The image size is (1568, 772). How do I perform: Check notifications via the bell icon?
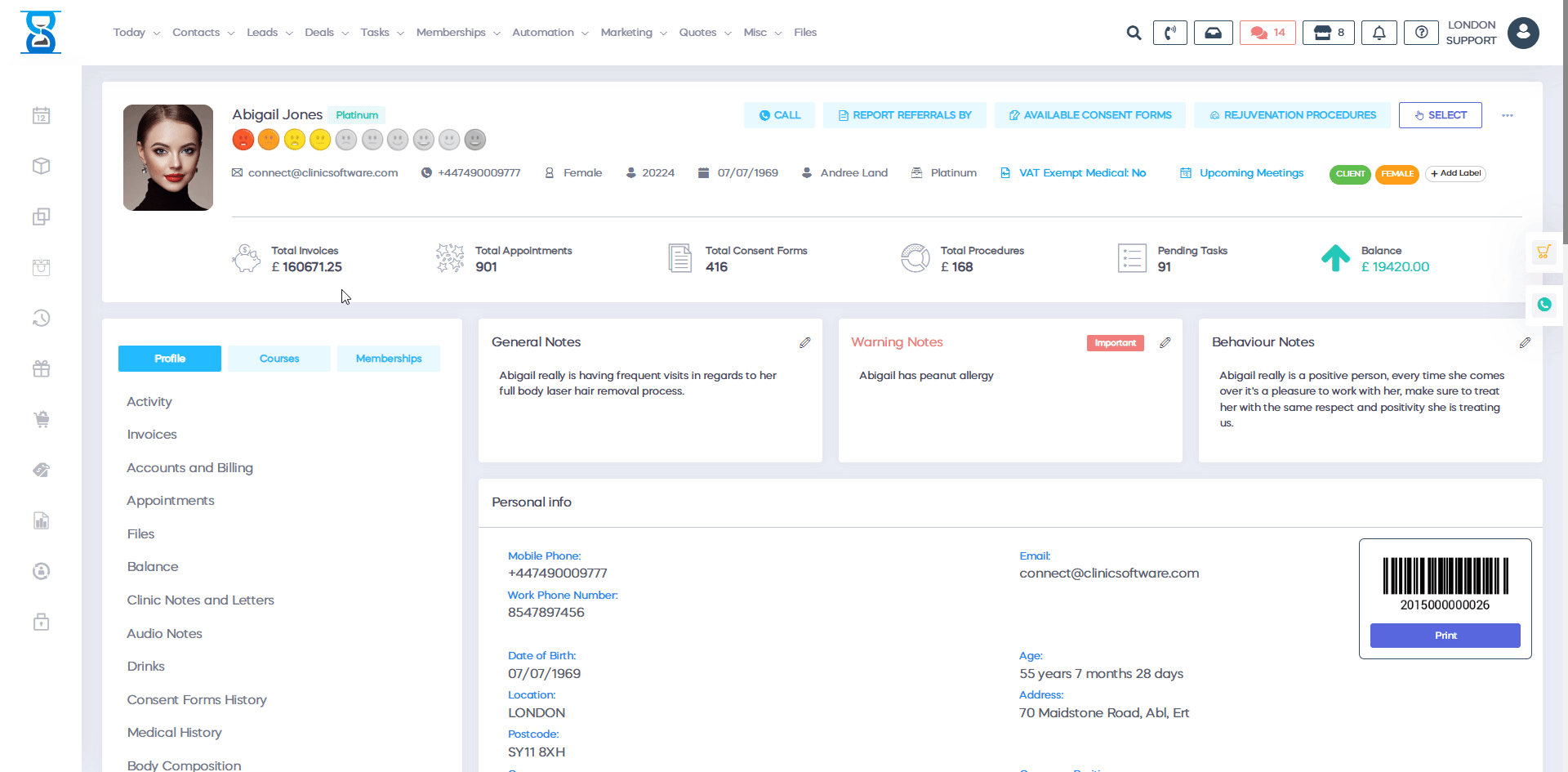click(x=1379, y=33)
